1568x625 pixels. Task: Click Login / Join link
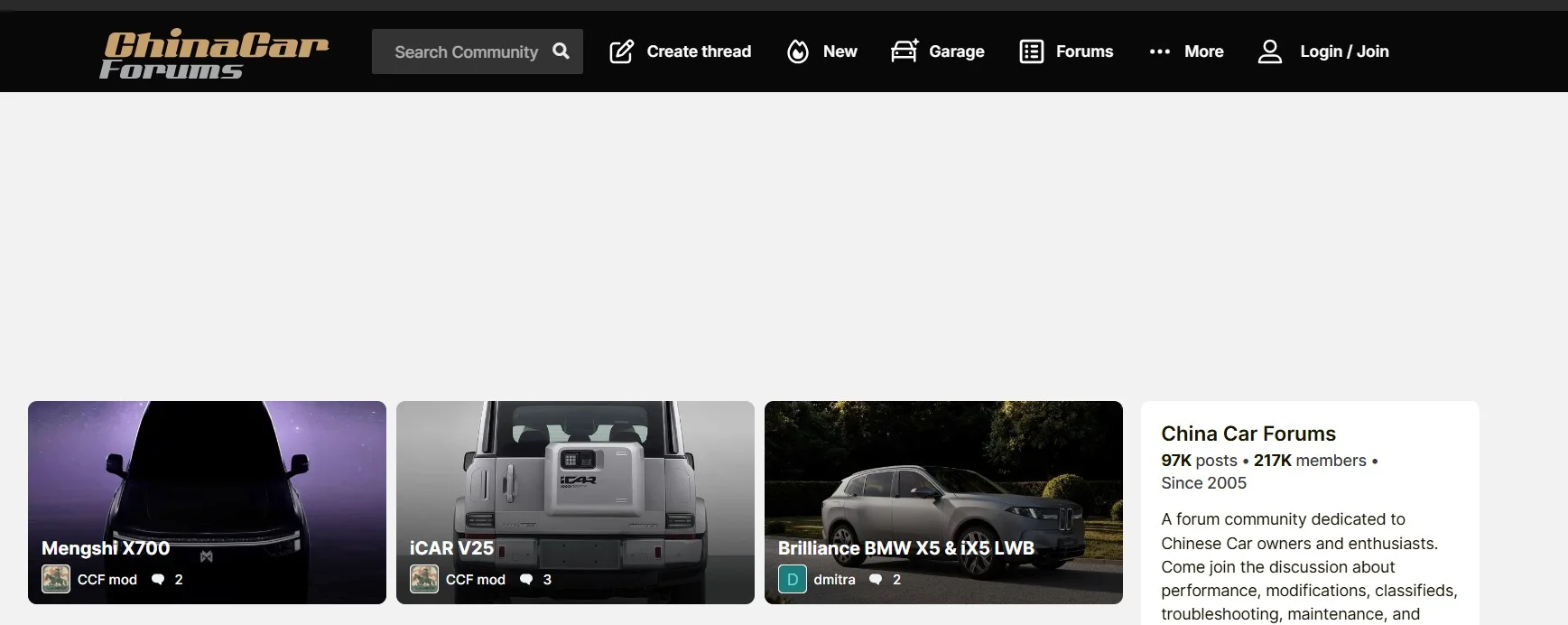(1344, 51)
